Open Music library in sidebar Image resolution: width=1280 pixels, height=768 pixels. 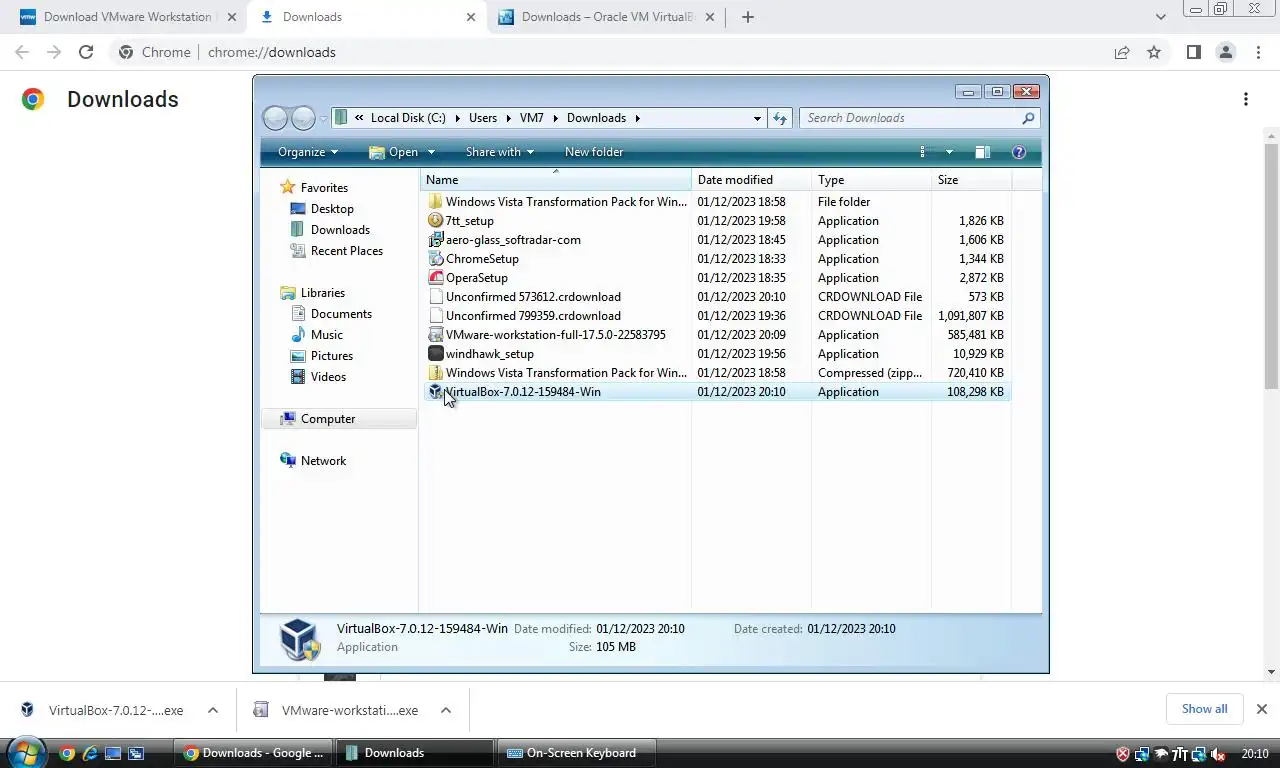[326, 335]
